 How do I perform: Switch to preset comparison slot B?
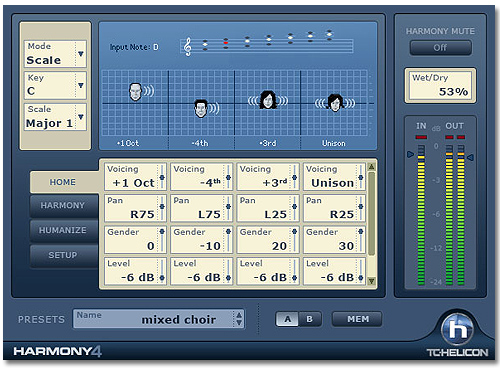[310, 319]
